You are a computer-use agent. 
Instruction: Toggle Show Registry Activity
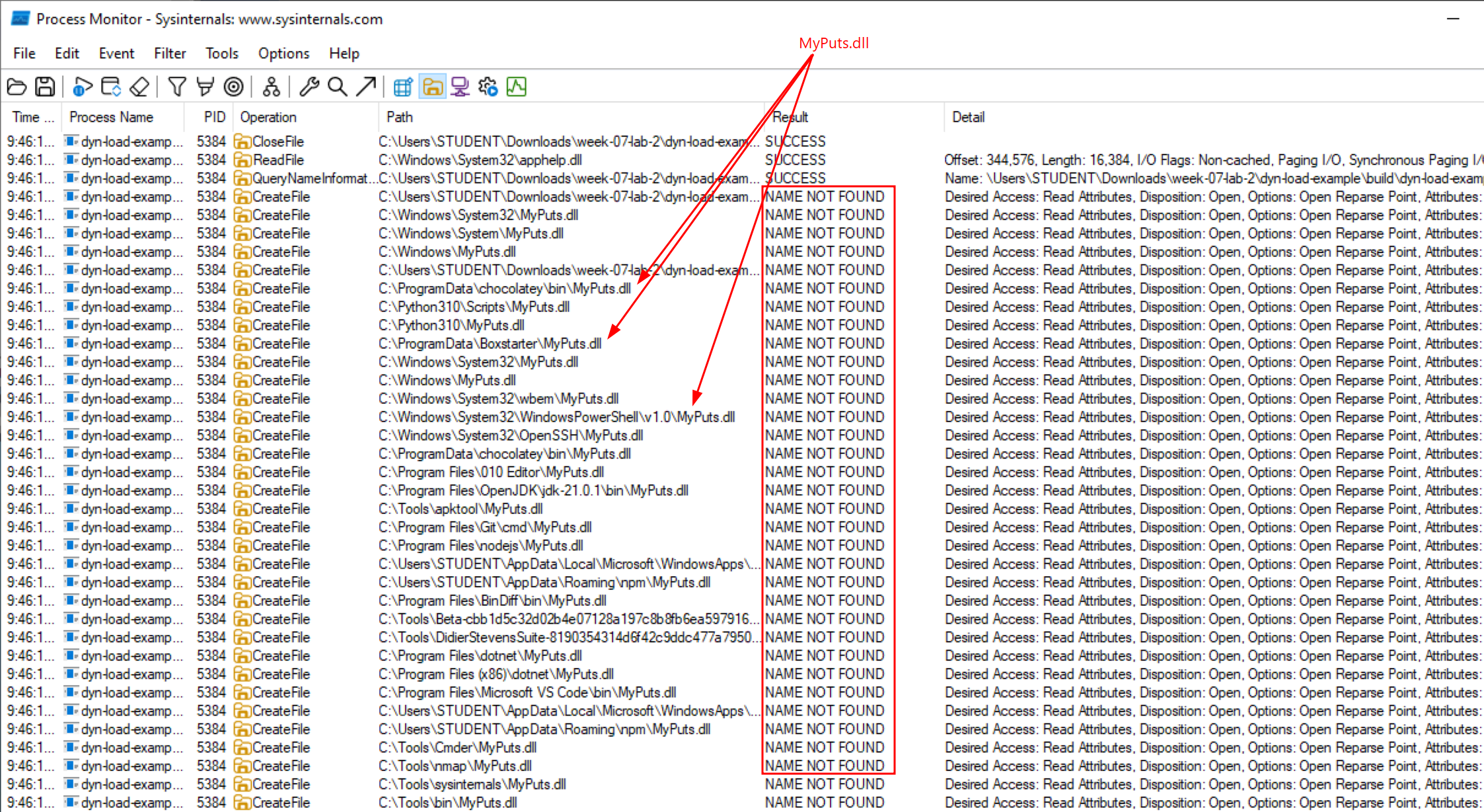403,87
